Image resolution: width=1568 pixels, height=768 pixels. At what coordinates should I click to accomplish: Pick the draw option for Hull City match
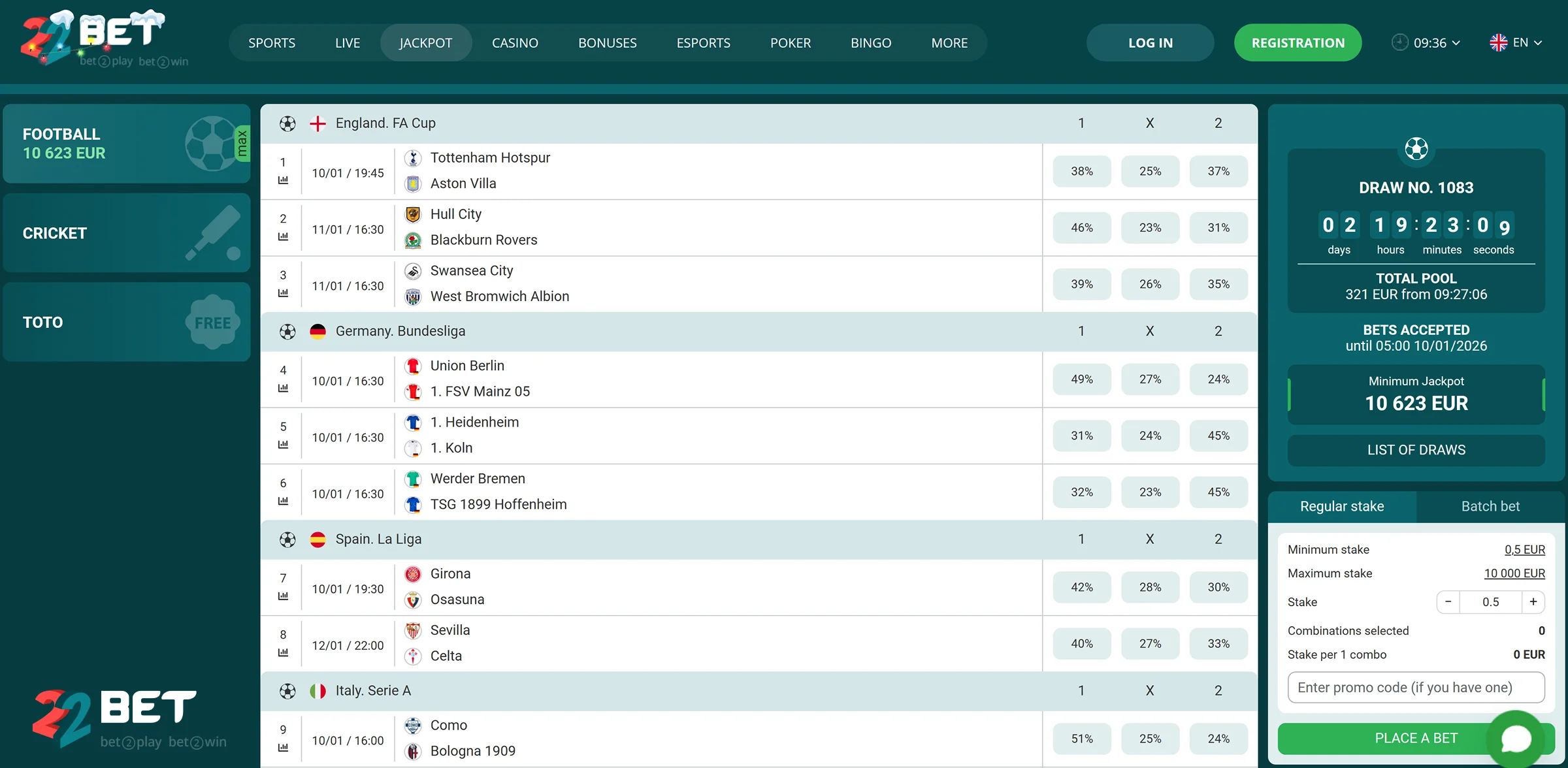click(x=1151, y=227)
